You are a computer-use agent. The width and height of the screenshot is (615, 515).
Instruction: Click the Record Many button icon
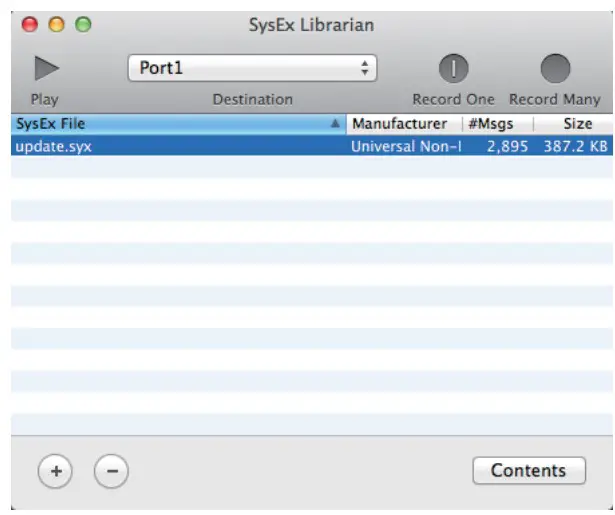555,69
